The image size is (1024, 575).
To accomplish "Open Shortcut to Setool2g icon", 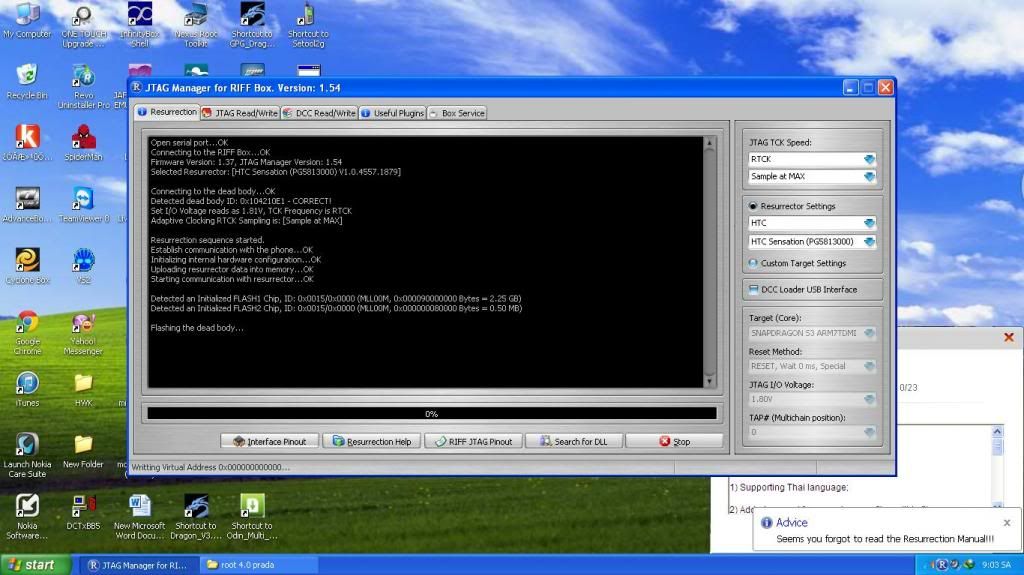I will [x=308, y=25].
